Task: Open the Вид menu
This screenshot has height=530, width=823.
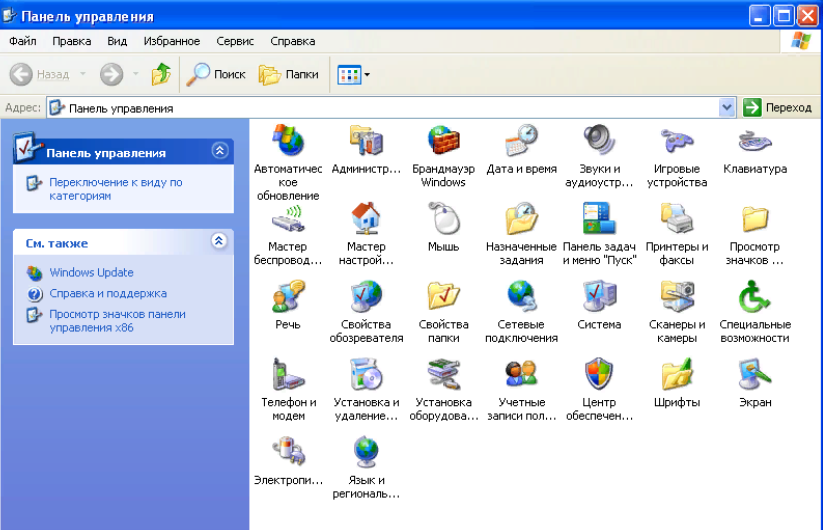Action: [117, 41]
